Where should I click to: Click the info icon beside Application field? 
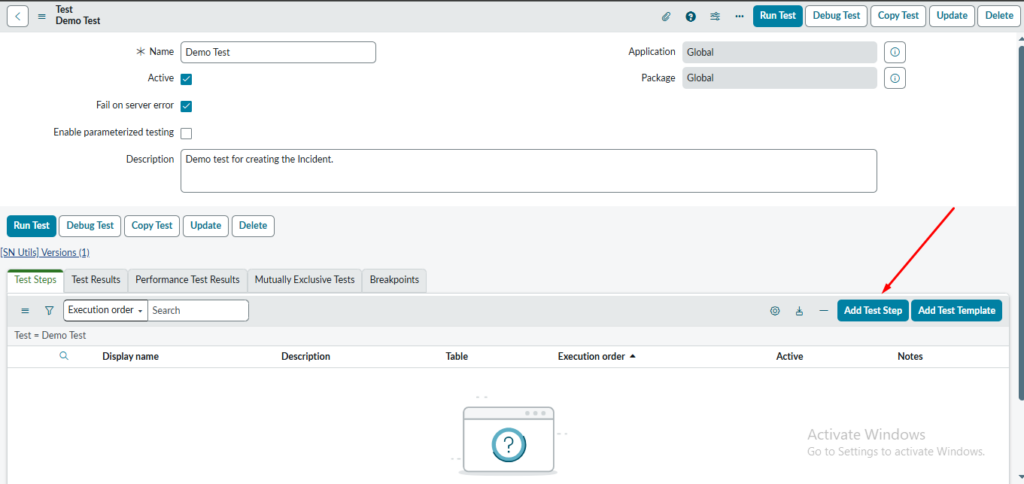coord(895,52)
